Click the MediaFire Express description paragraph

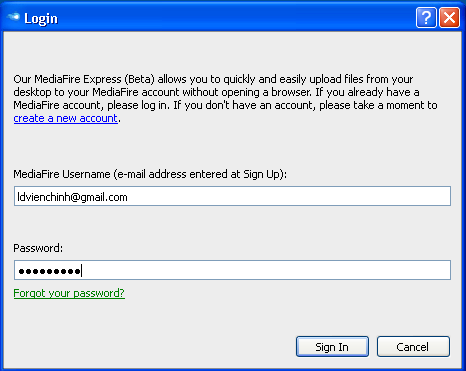(225, 99)
